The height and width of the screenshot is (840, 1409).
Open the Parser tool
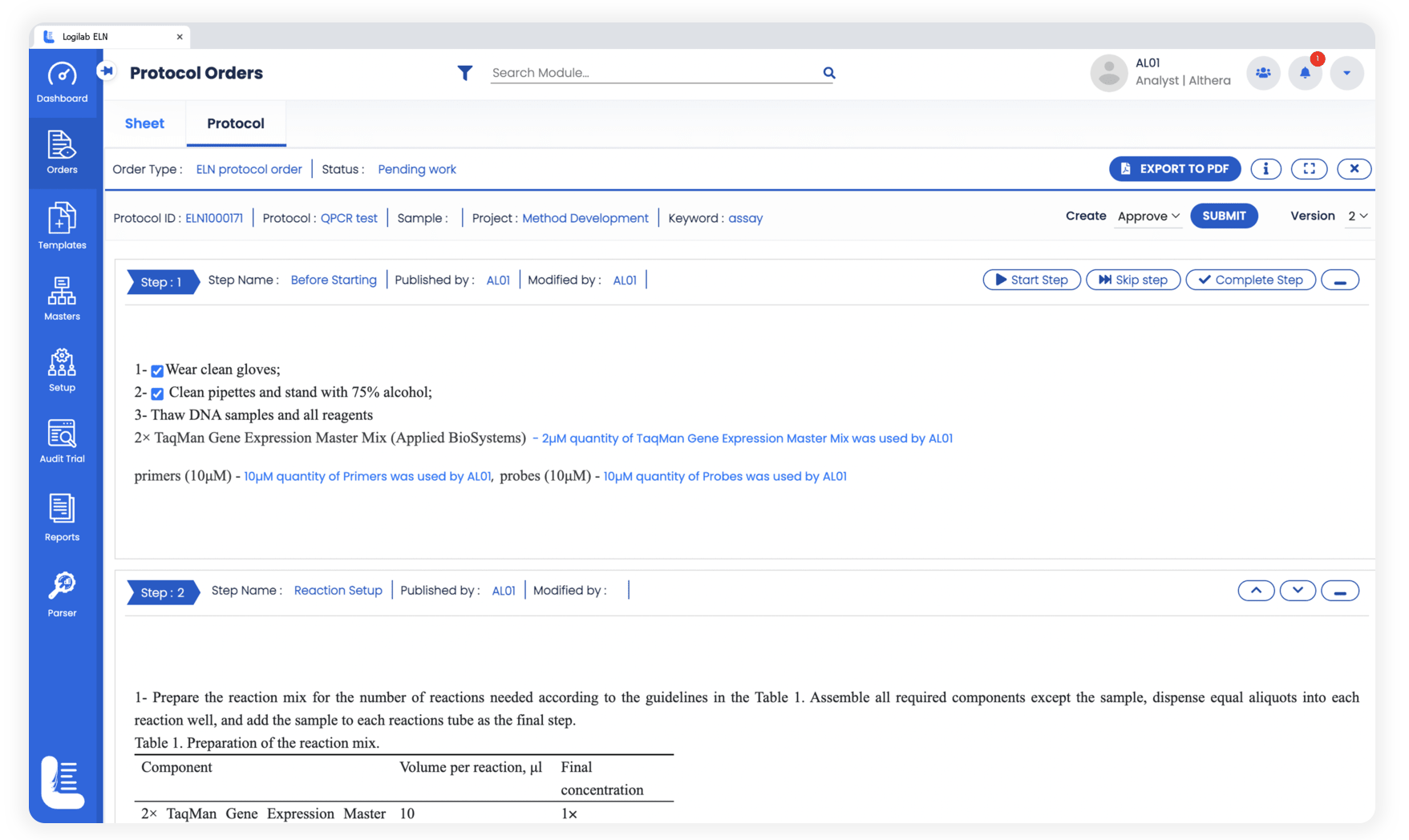tap(62, 594)
